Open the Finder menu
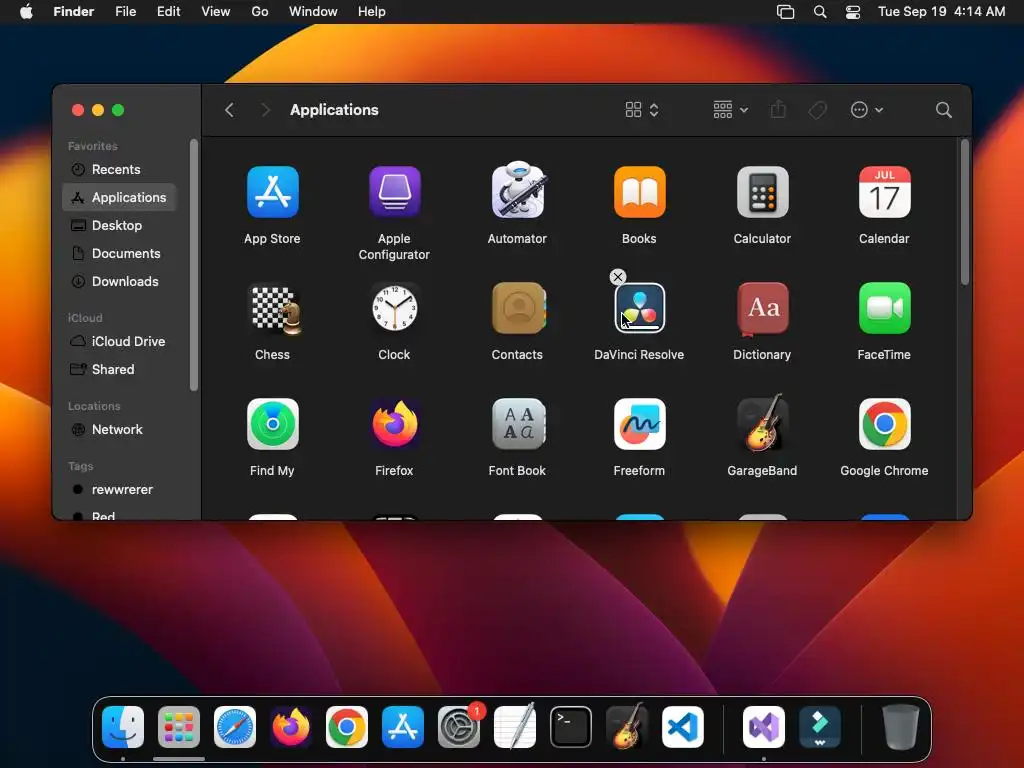 click(x=74, y=12)
